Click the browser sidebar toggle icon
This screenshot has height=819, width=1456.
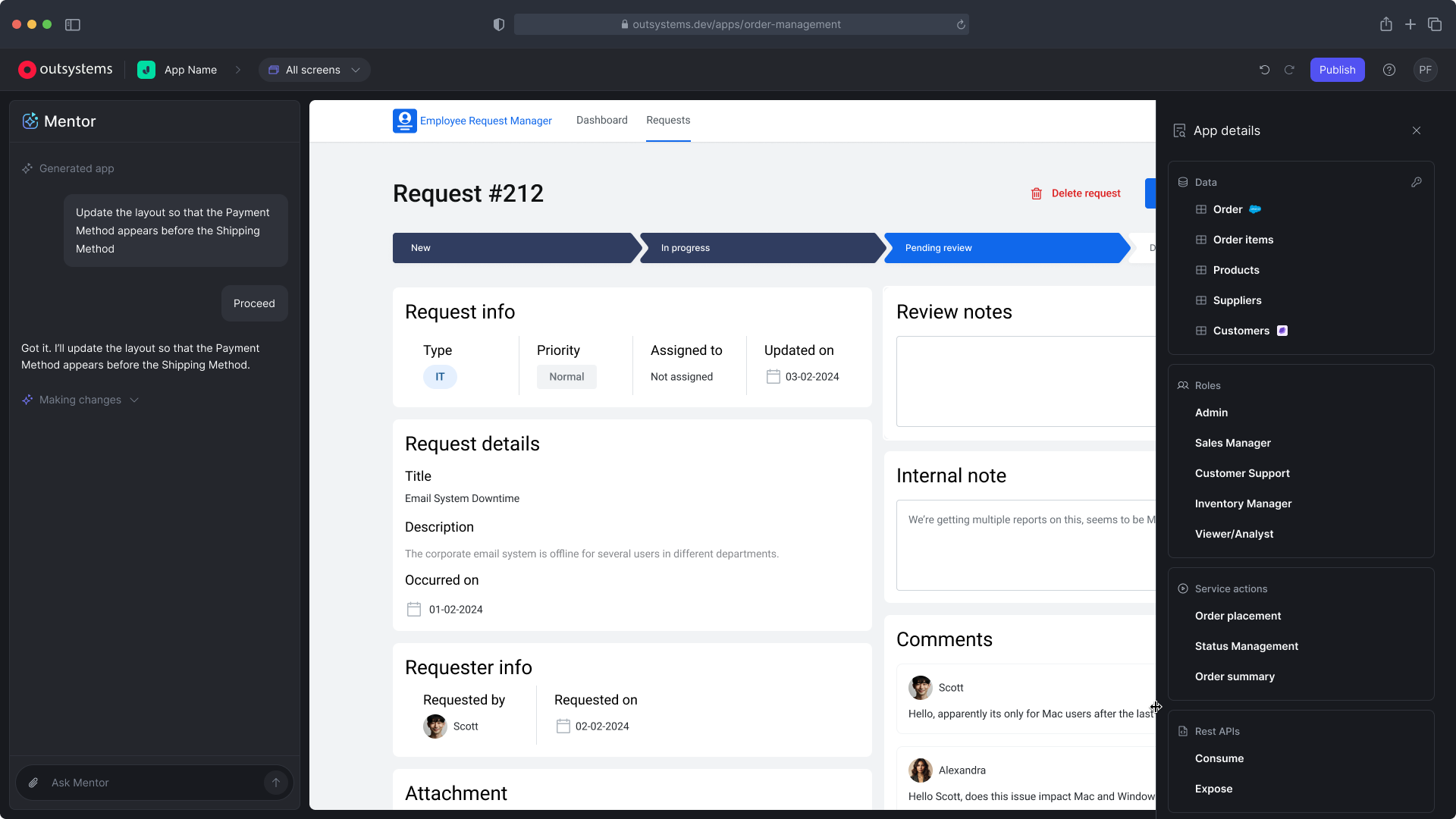point(73,24)
